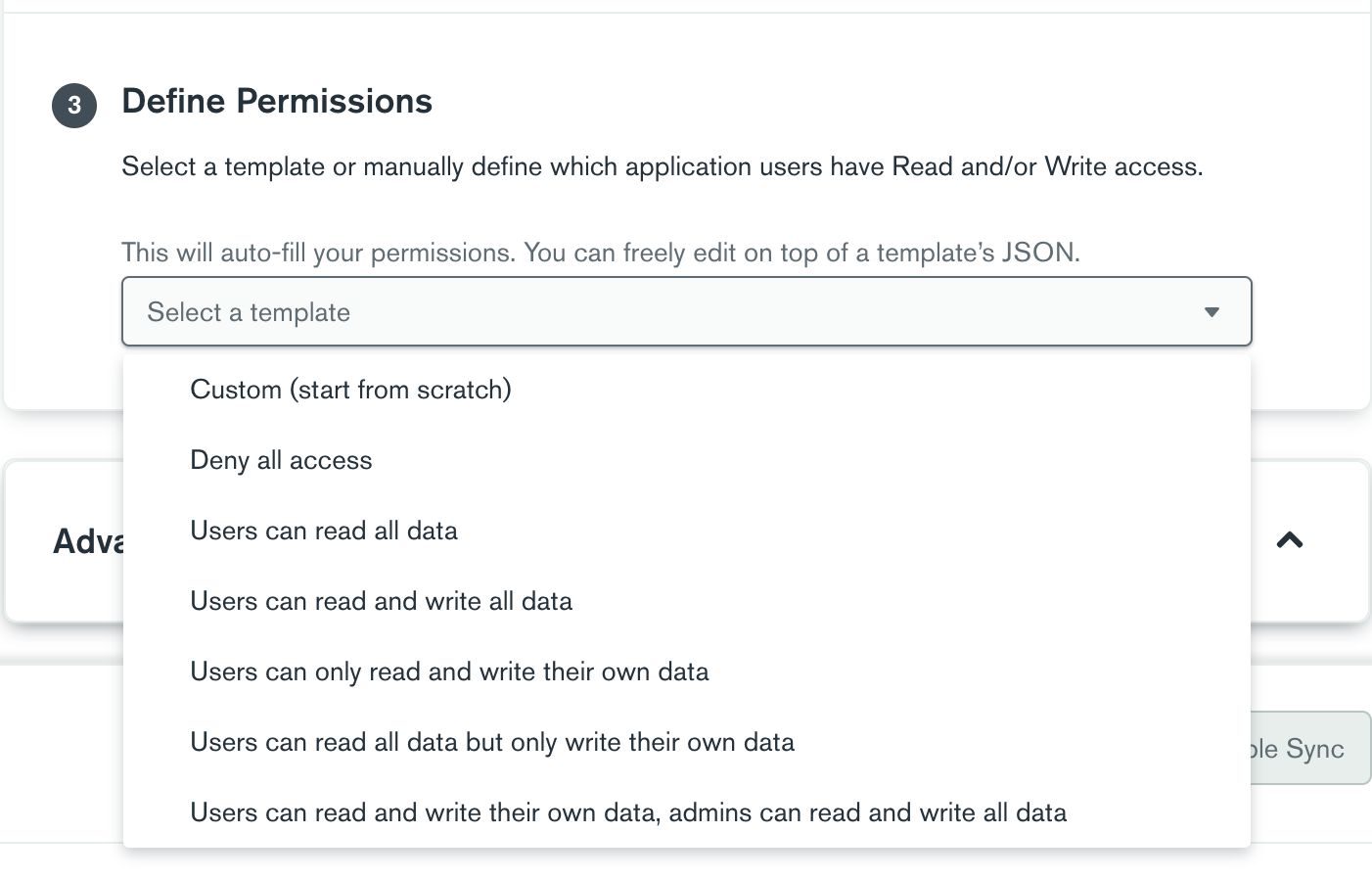Pick read all data but only write own

[x=492, y=742]
